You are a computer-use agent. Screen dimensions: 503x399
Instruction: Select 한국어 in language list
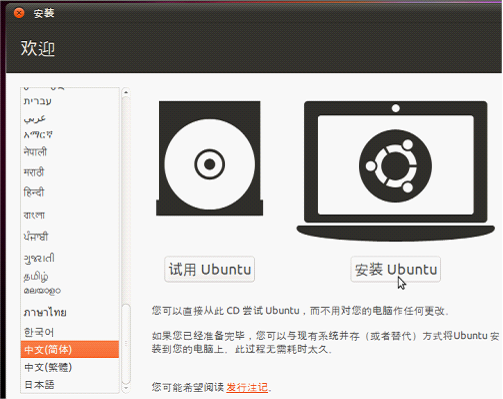[70, 332]
